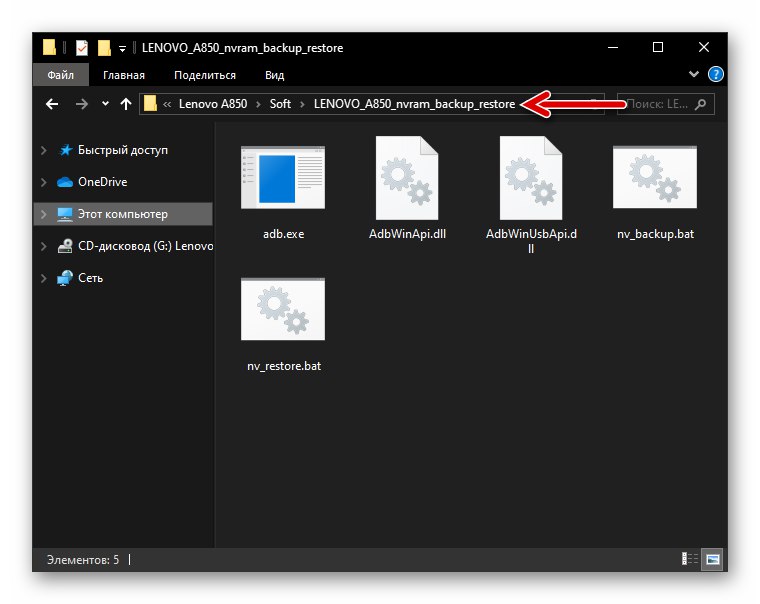The width and height of the screenshot is (760, 604).
Task: Click the folder icon in title bar
Action: [x=49, y=48]
